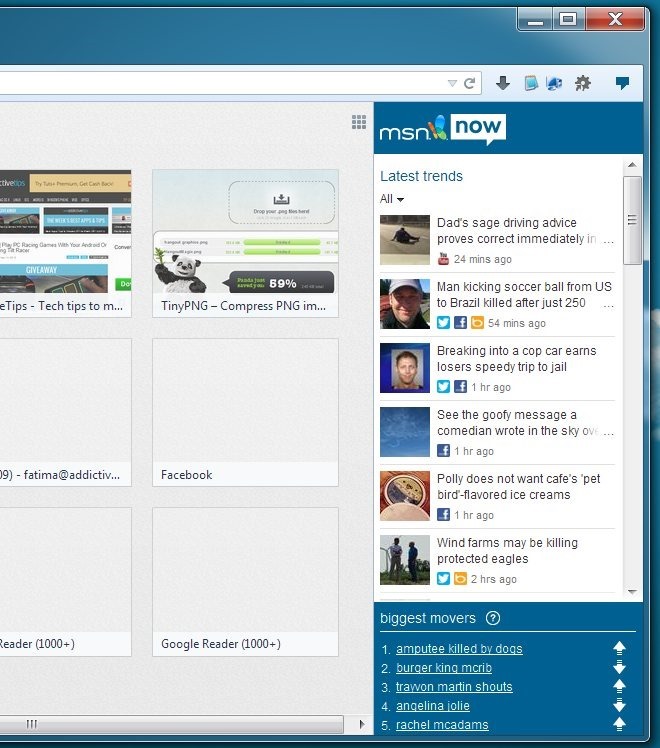Open the Downloads arrow in toolbar
This screenshot has height=748, width=660.
point(503,83)
